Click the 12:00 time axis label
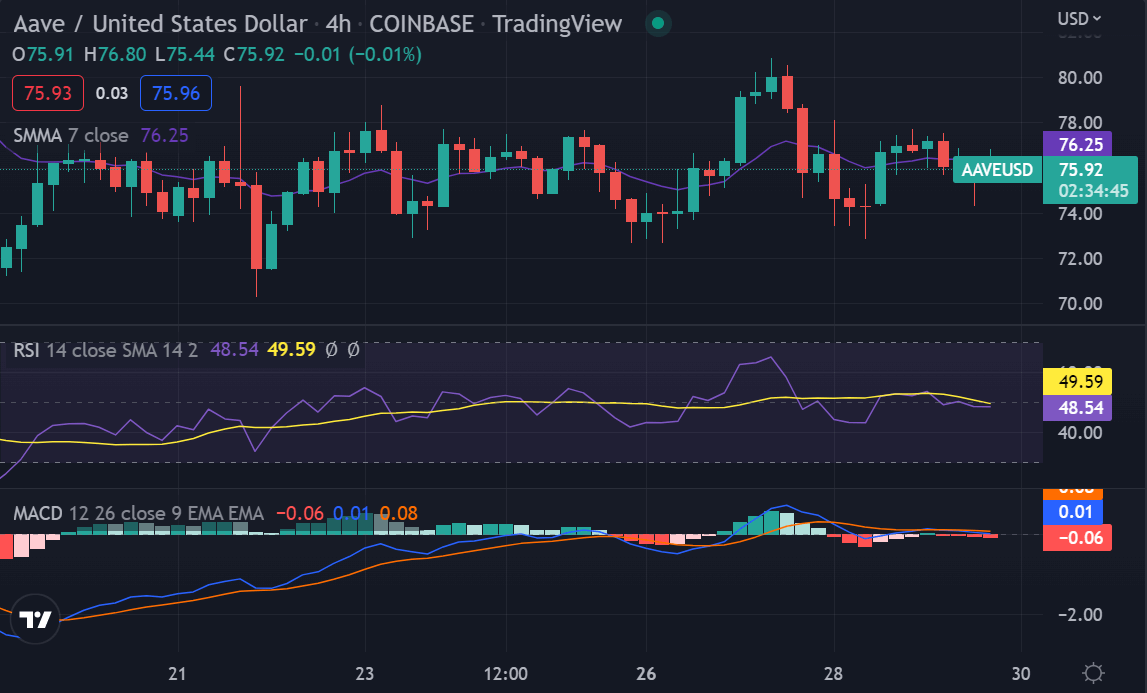Image resolution: width=1147 pixels, height=693 pixels. pos(505,673)
